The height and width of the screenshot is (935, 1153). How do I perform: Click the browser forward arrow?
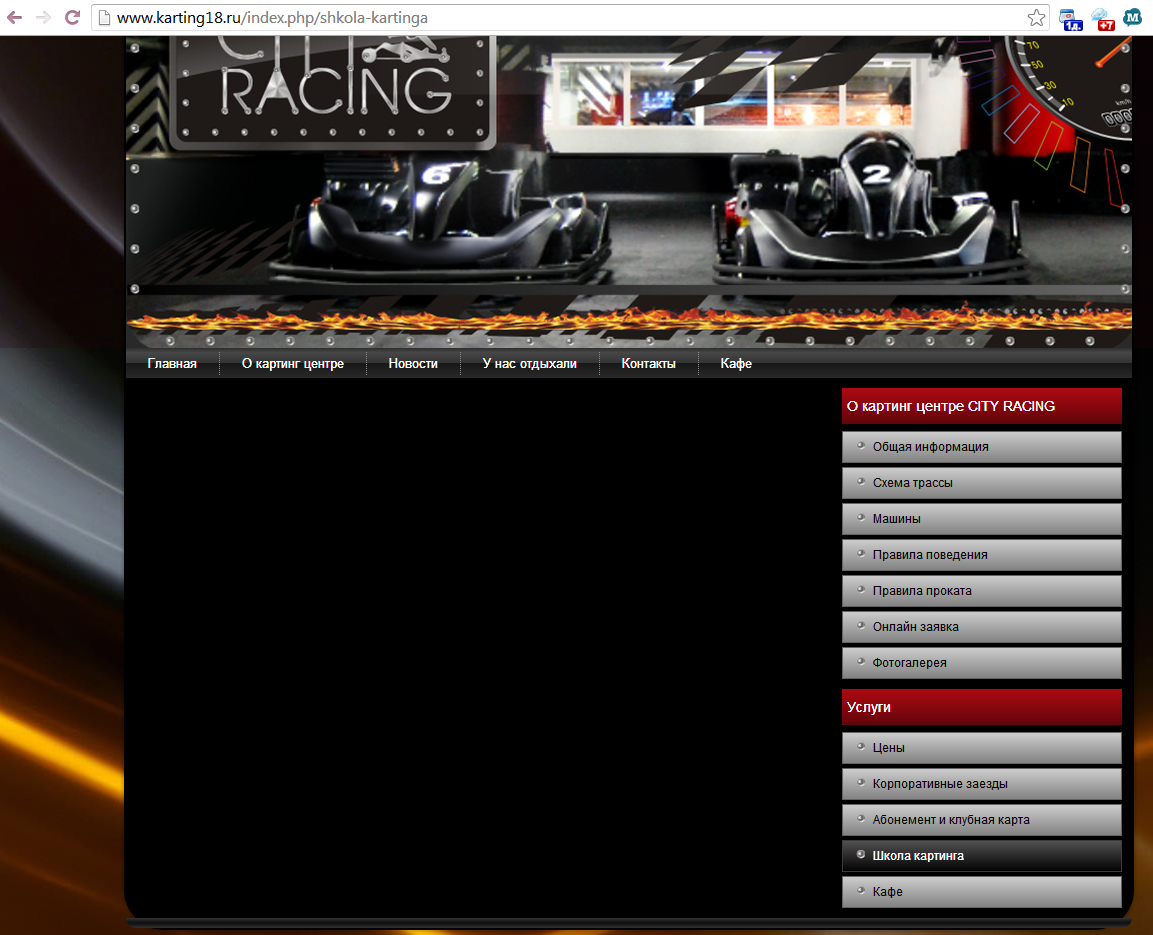point(43,17)
